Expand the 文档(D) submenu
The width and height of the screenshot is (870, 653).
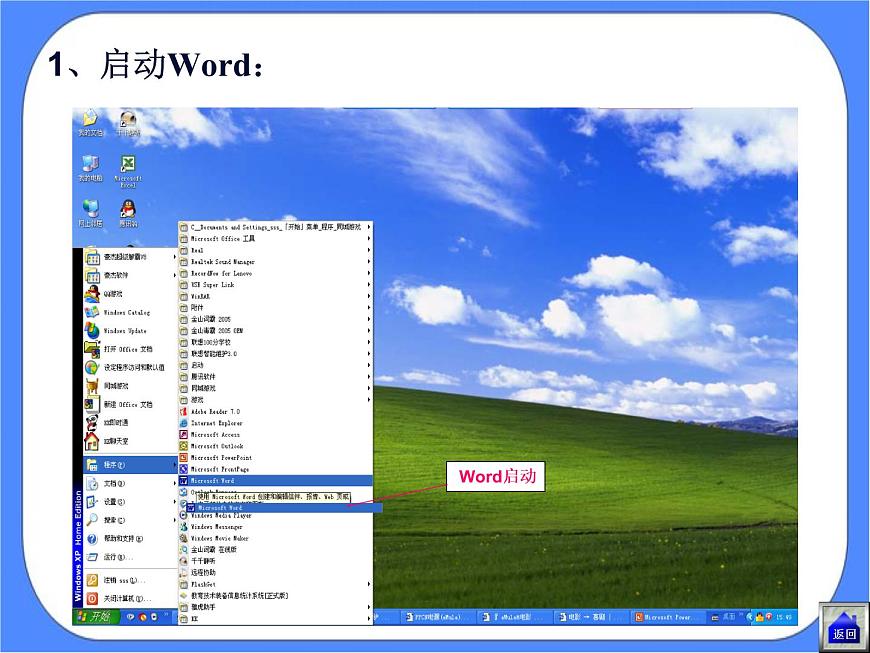[129, 484]
